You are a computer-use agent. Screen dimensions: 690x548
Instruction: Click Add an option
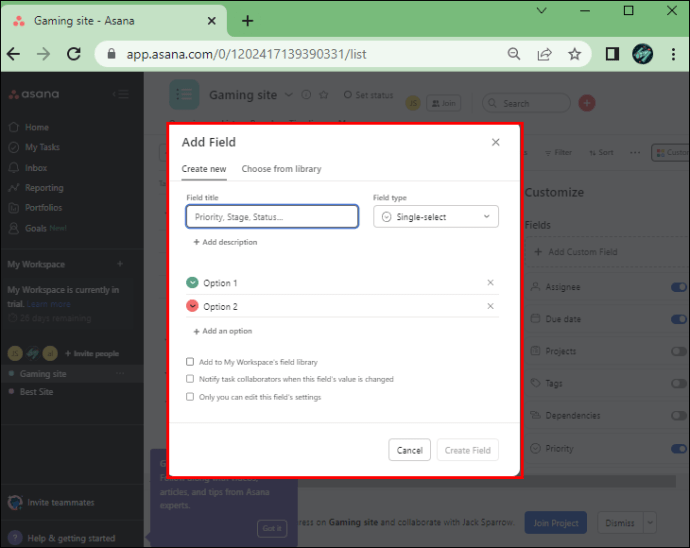pos(223,331)
